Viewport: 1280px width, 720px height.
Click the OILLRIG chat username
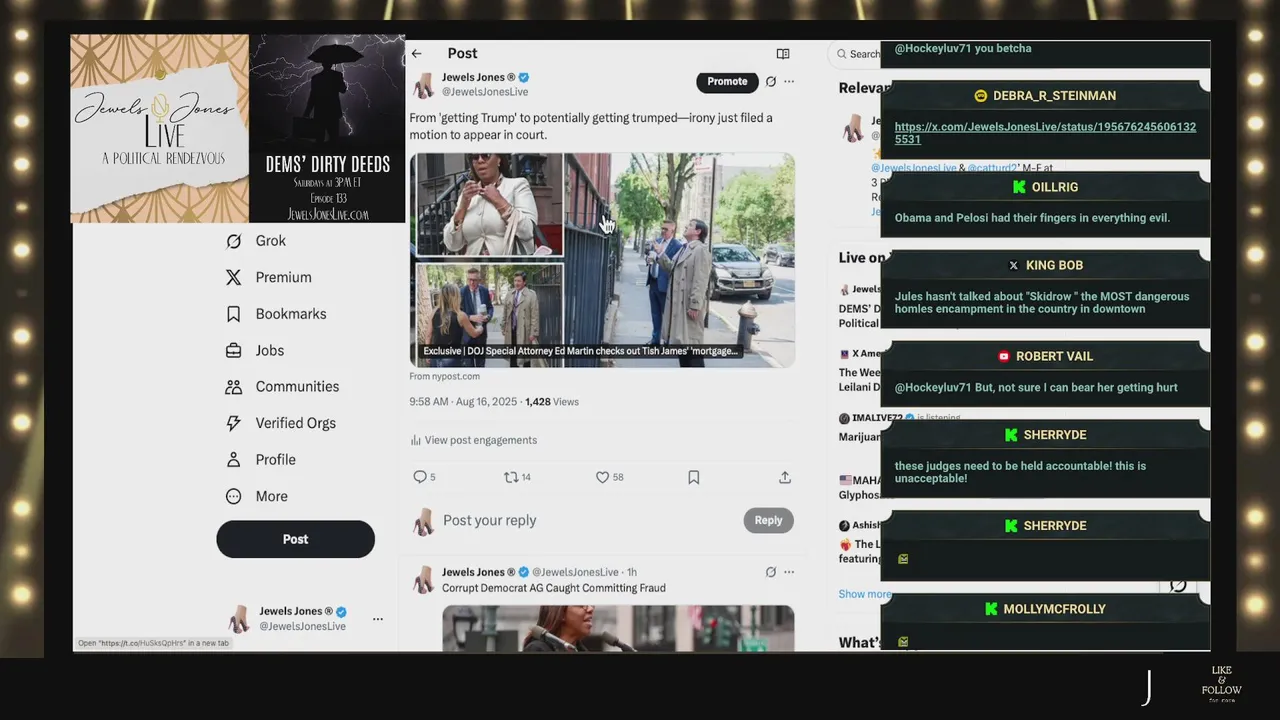point(1054,187)
